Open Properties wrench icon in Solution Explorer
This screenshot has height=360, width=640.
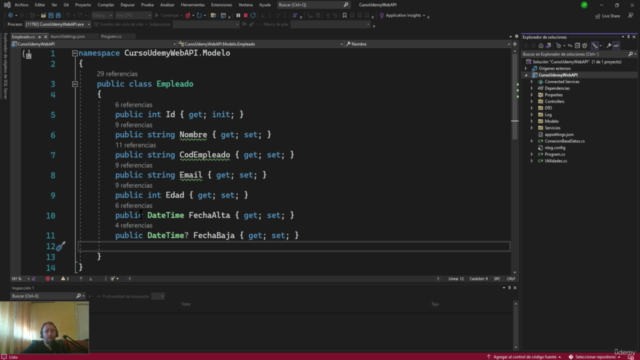click(609, 46)
